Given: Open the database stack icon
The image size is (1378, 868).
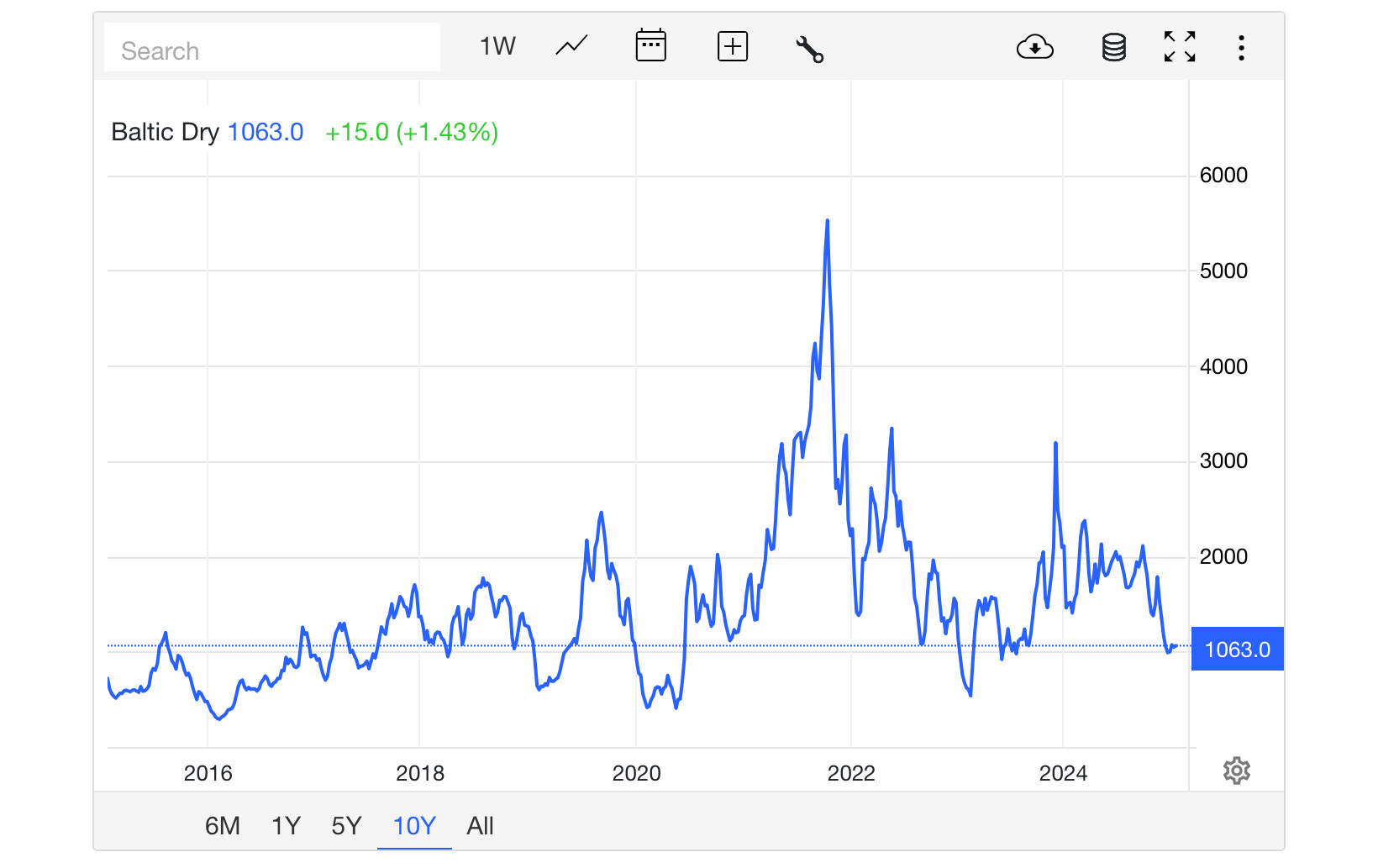Looking at the screenshot, I should click(1114, 47).
